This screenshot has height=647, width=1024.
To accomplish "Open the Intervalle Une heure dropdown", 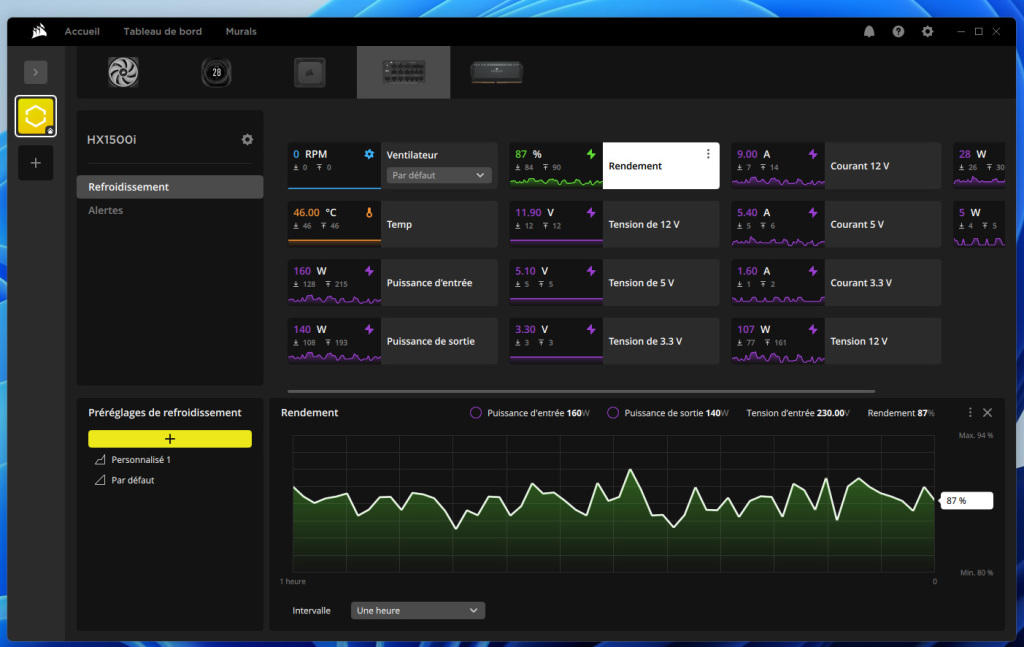I will pos(417,610).
